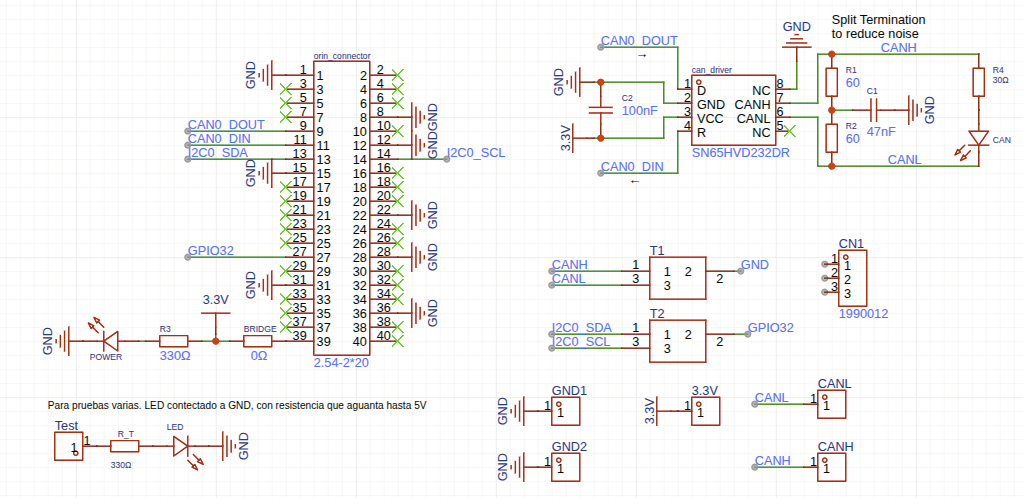This screenshot has width=1023, height=498.
Task: Click the orin_connector designator label
Action: coord(342,56)
